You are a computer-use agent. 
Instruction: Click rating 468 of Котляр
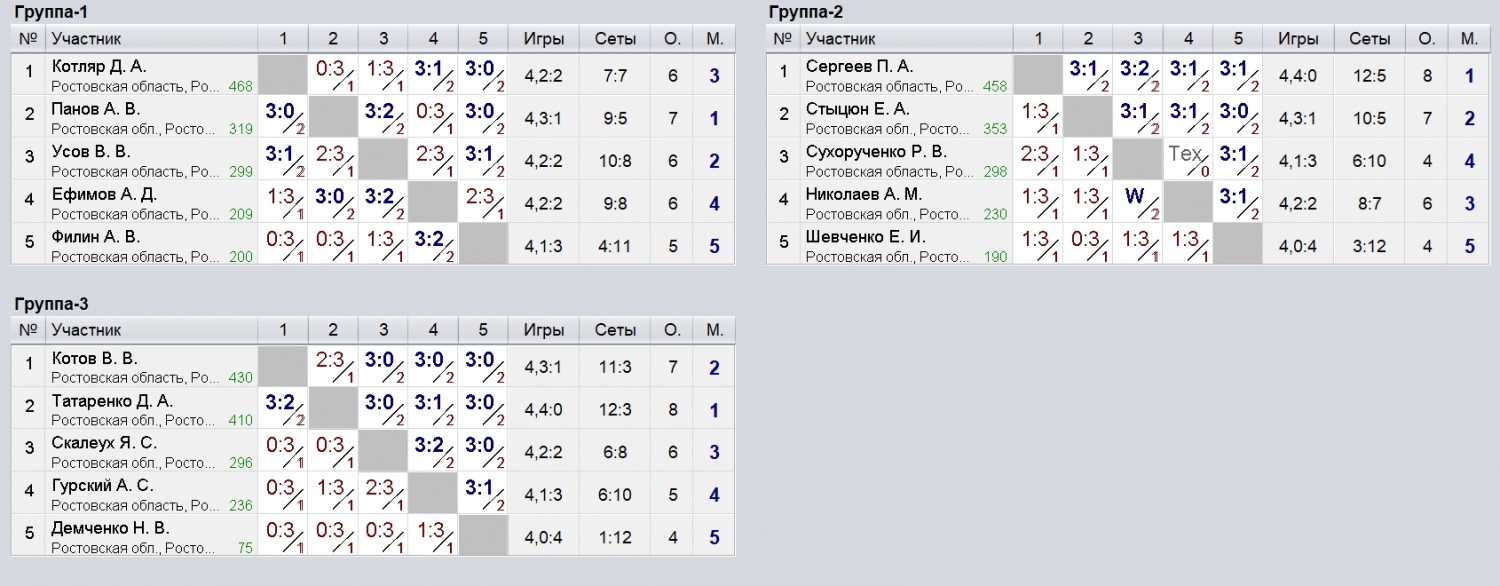240,87
